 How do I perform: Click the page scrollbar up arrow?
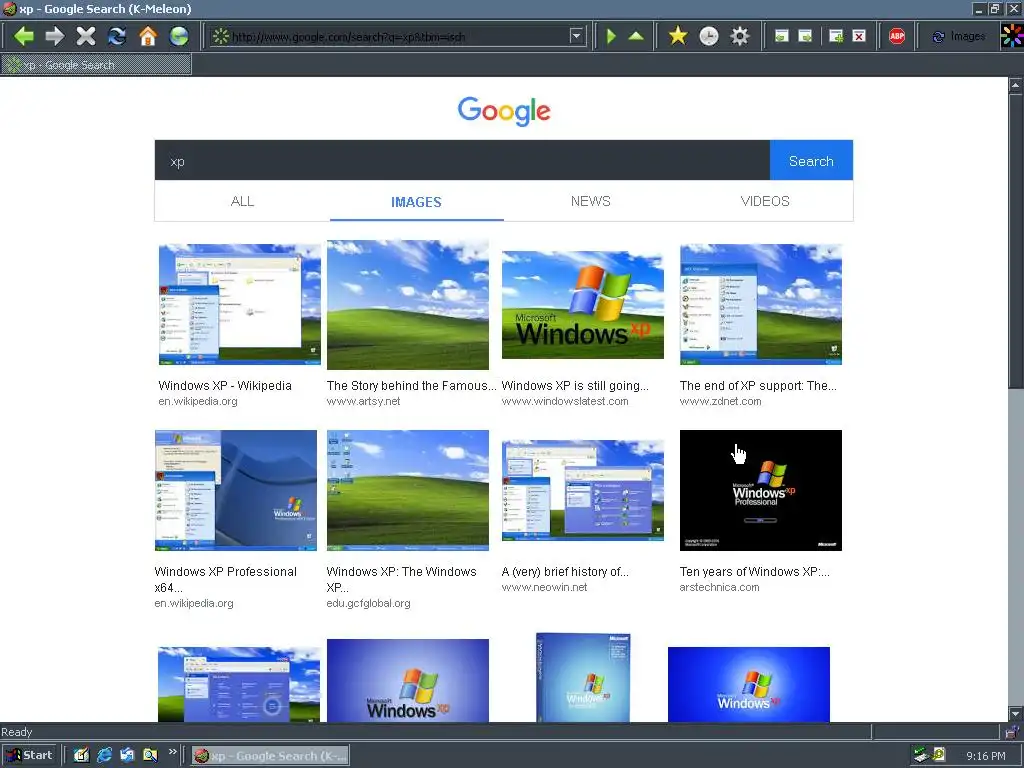coord(1016,85)
